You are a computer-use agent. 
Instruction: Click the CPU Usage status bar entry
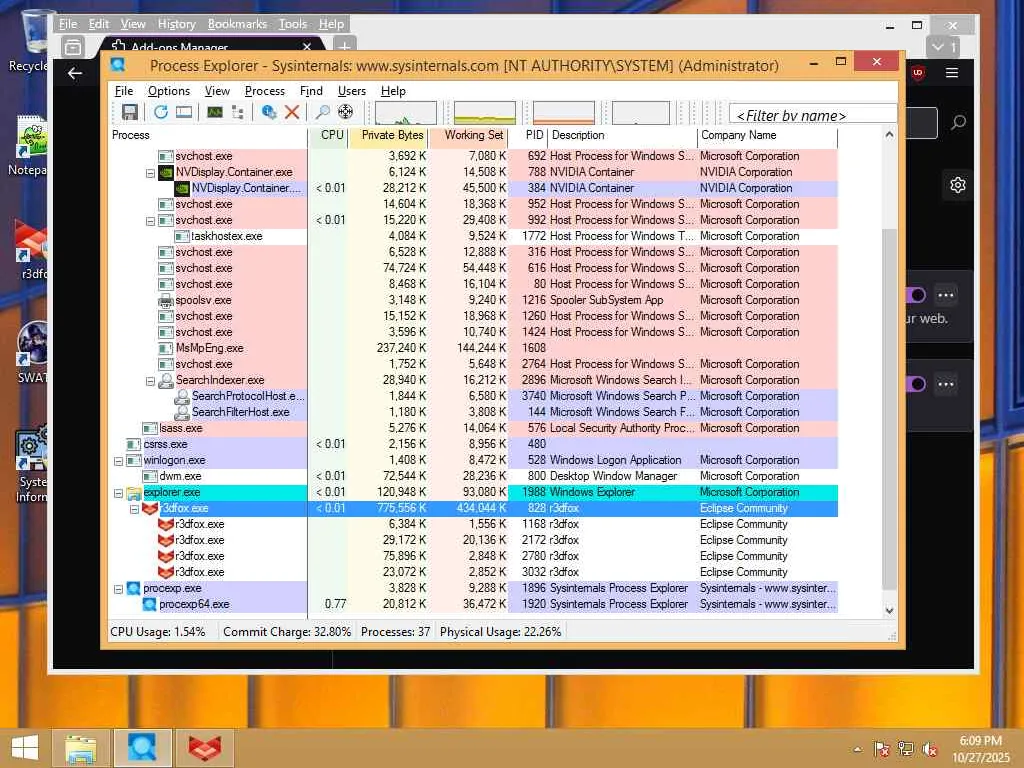157,632
